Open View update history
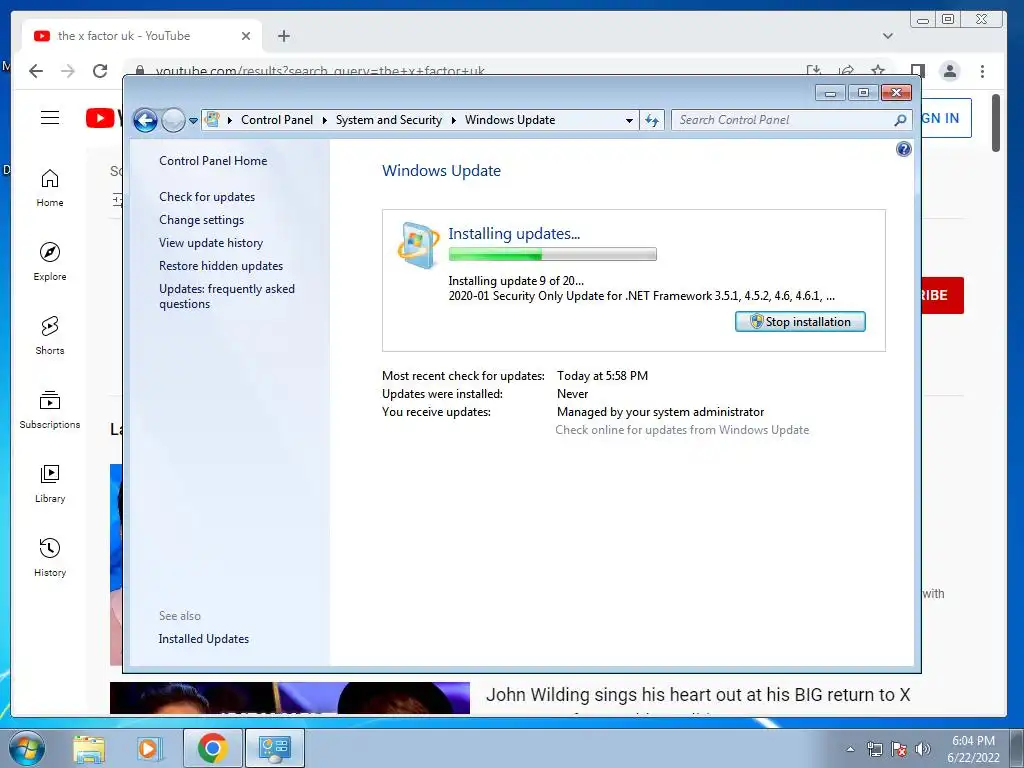 pyautogui.click(x=211, y=243)
